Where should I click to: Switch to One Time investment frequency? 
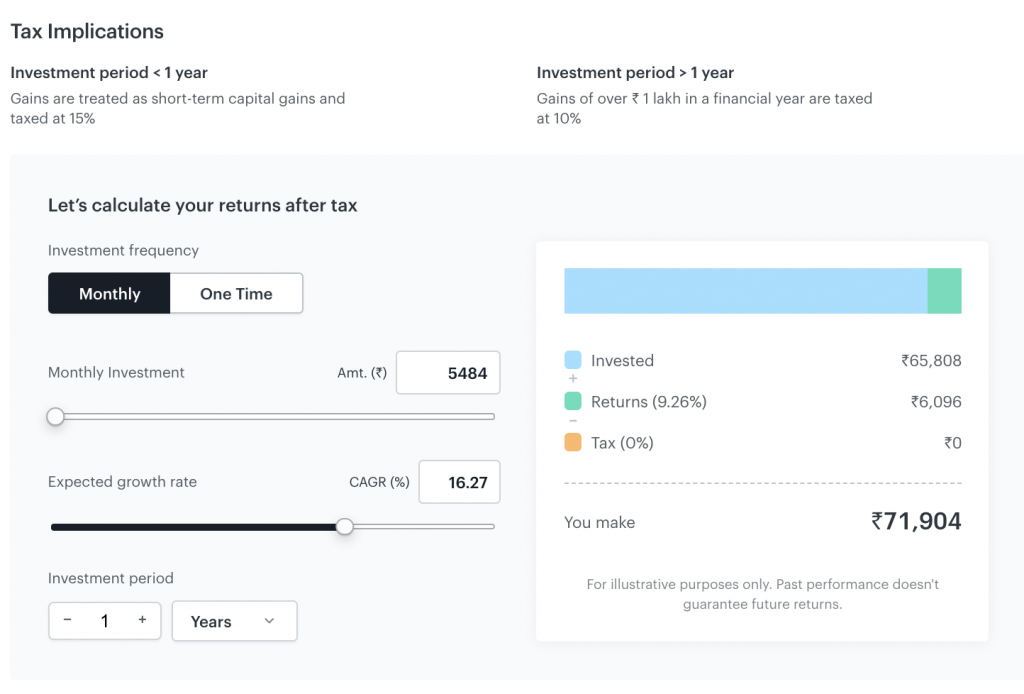(x=236, y=293)
